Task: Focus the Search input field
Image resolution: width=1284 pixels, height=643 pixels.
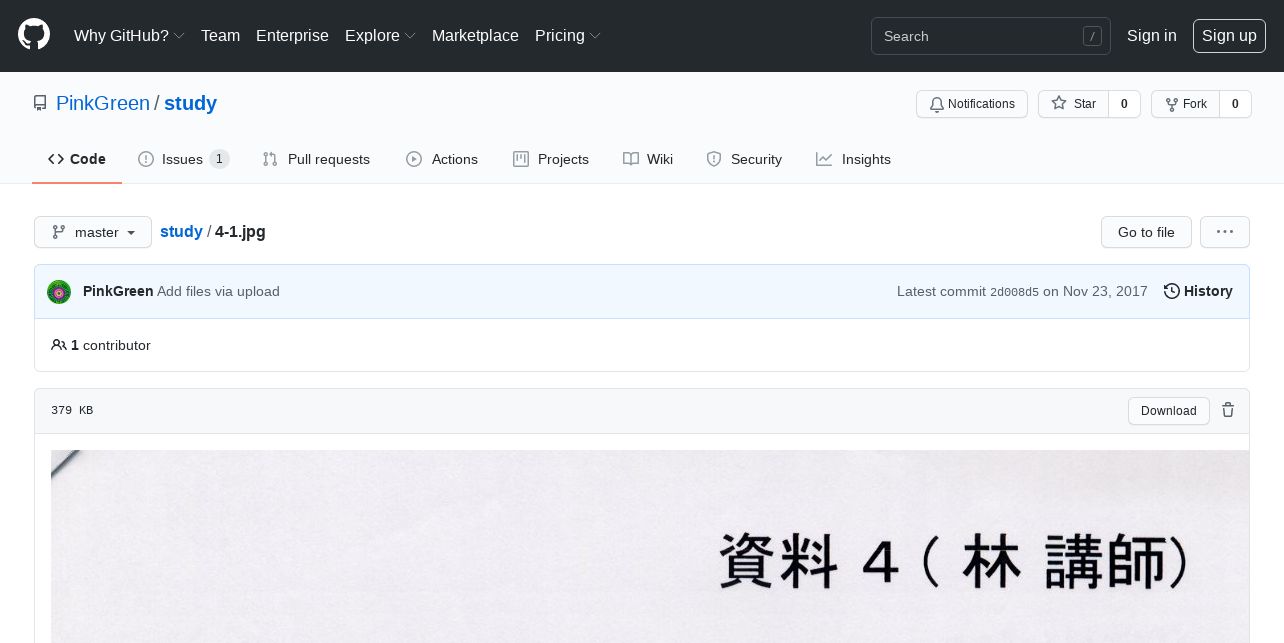Action: coord(991,36)
